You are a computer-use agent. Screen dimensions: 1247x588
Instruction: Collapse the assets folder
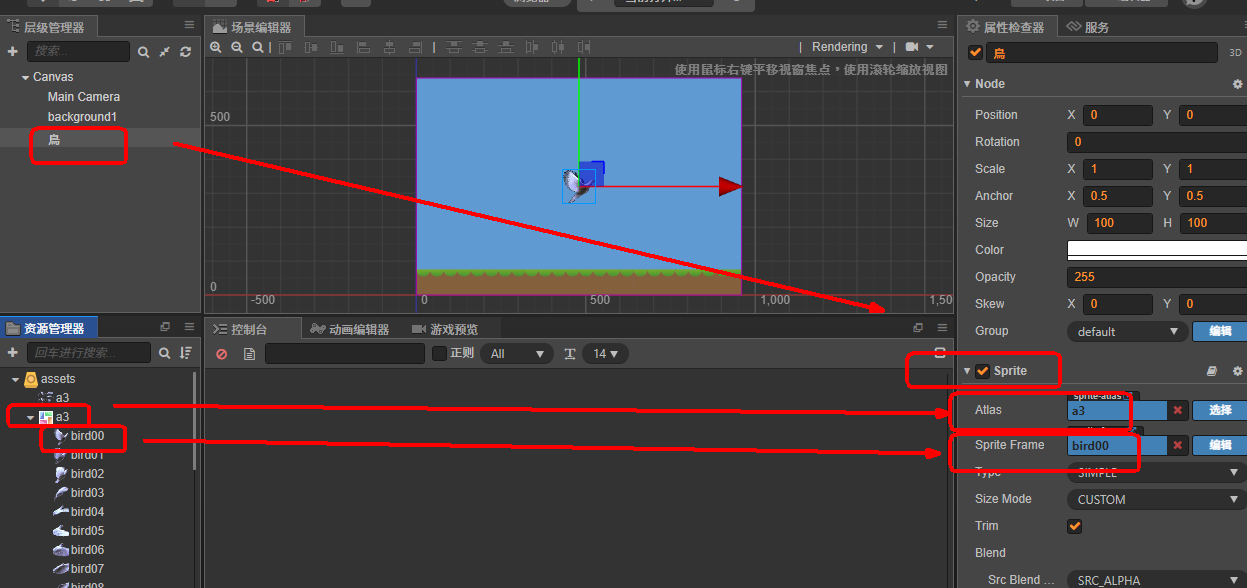pos(15,379)
